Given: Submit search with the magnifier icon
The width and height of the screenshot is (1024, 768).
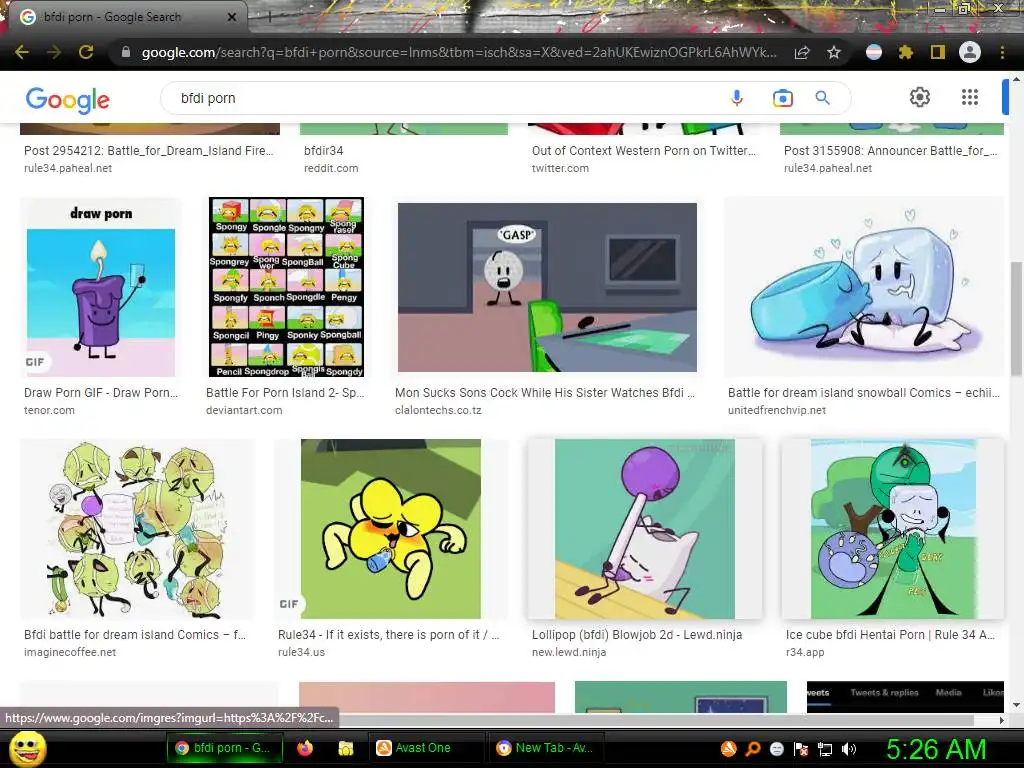Looking at the screenshot, I should [x=823, y=98].
